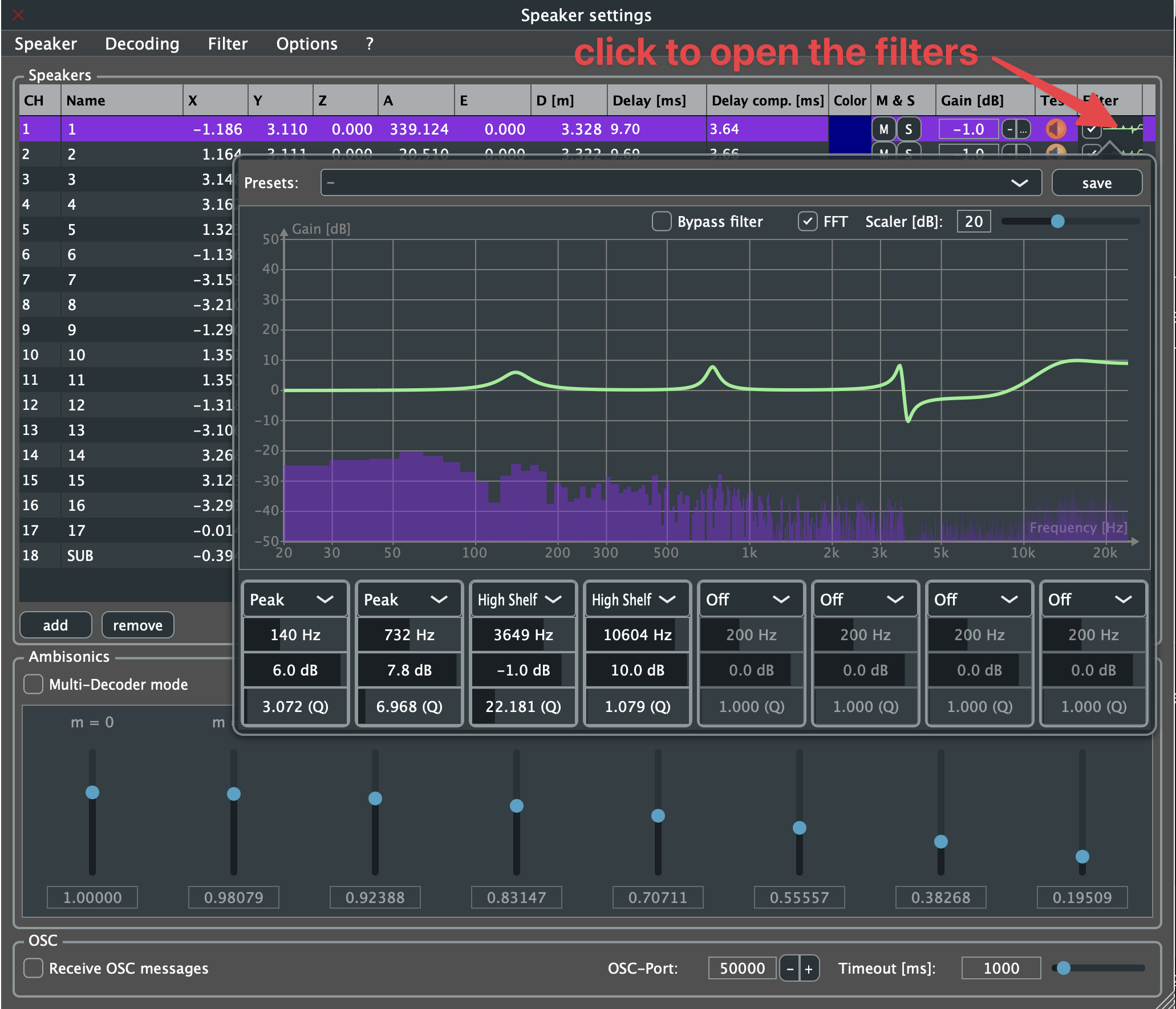Enable the Bypass filter checkbox
This screenshot has height=1009, width=1176.
pos(662,221)
